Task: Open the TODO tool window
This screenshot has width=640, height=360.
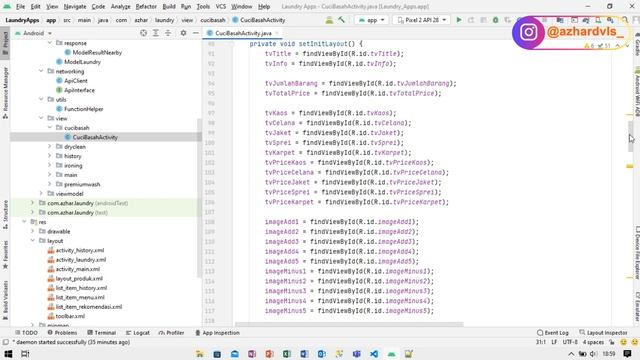Action: 26,333
